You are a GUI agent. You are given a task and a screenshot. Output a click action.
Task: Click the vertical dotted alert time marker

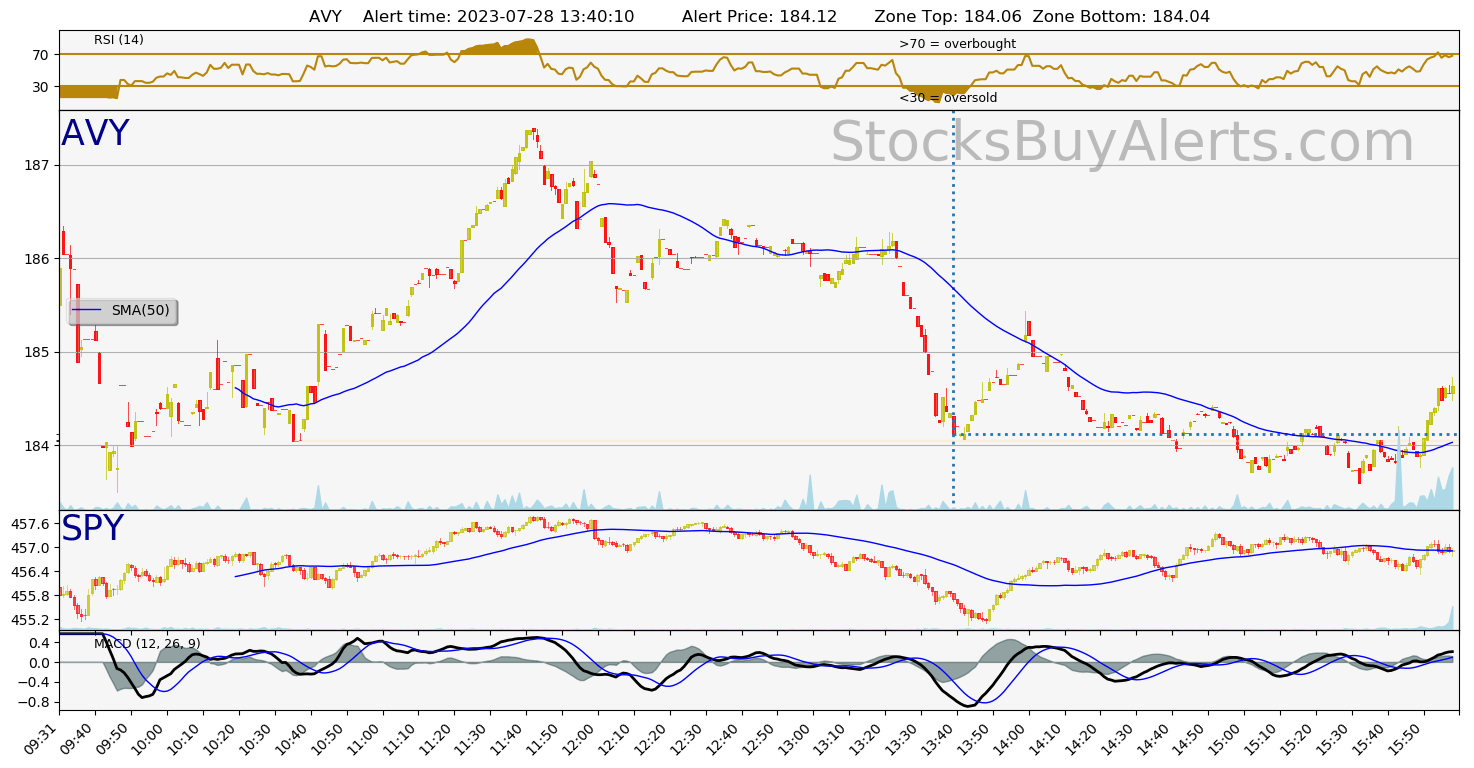[953, 310]
